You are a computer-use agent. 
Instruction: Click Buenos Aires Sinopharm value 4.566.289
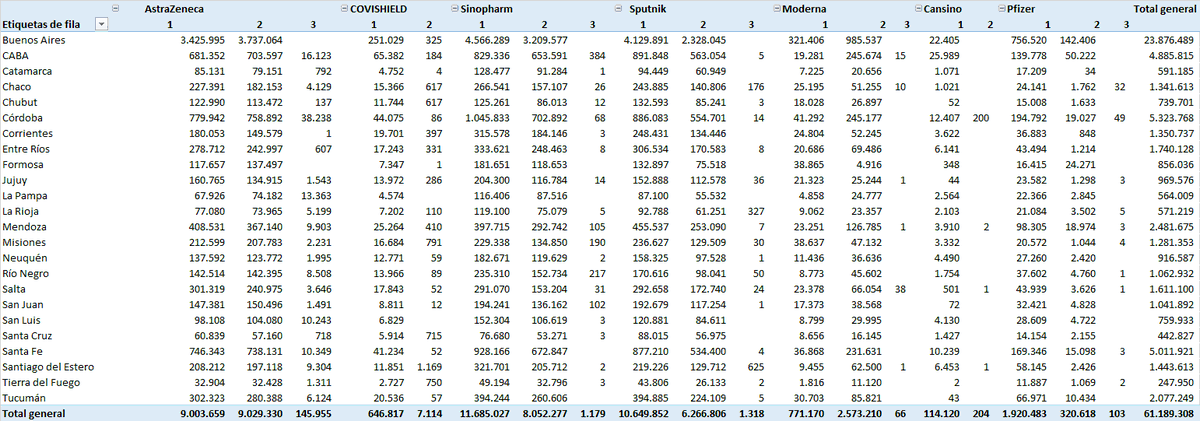pos(486,39)
